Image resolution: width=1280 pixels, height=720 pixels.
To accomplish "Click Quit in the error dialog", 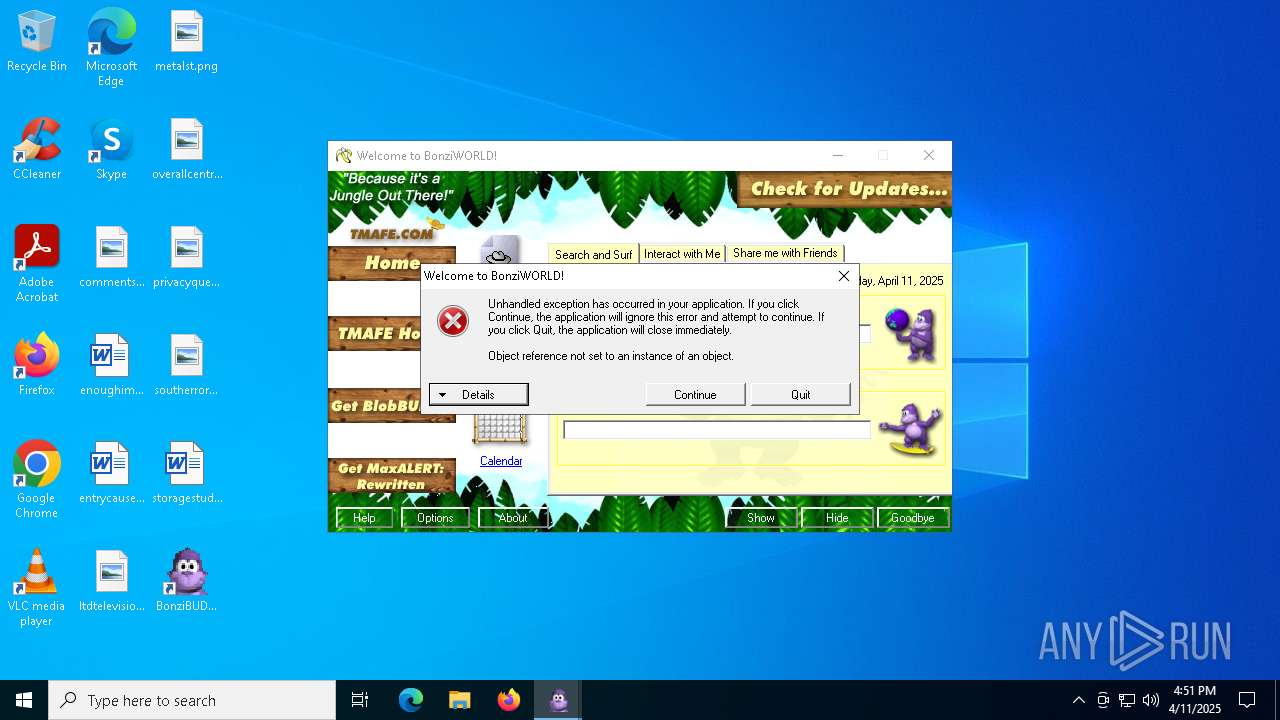I will point(801,394).
